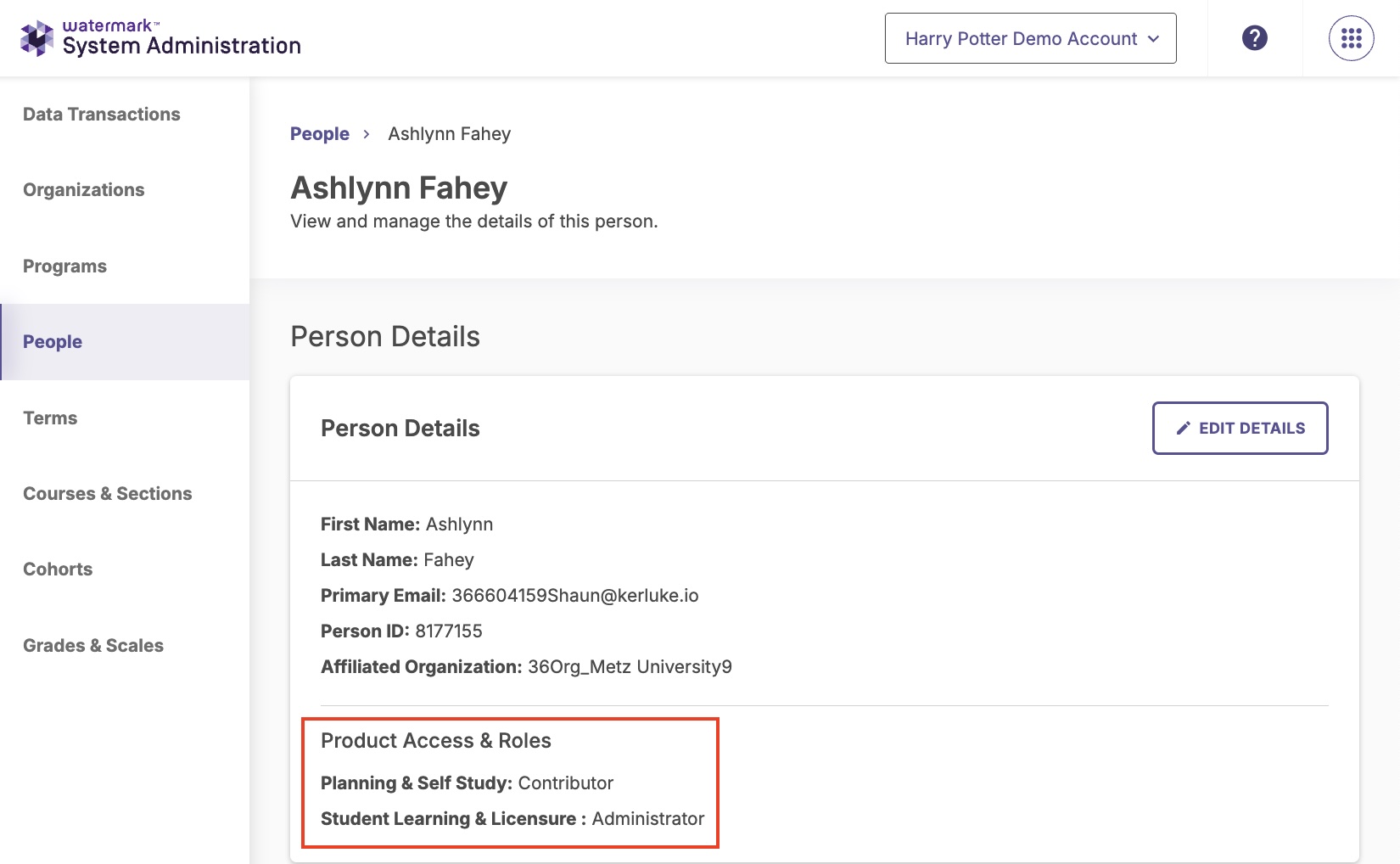1400x864 pixels.
Task: Select the Ashlynn Fahey page heading
Action: [399, 188]
